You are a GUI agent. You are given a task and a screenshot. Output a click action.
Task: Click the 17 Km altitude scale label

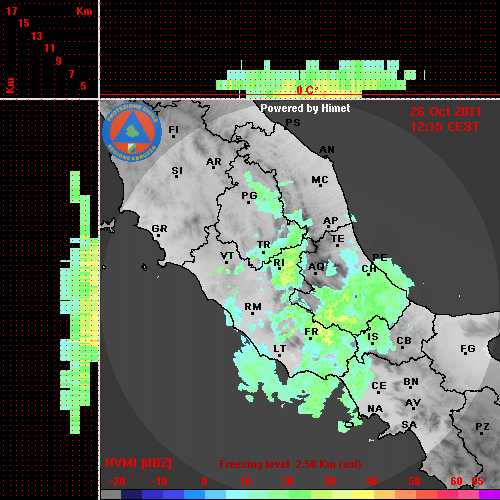pos(11,11)
